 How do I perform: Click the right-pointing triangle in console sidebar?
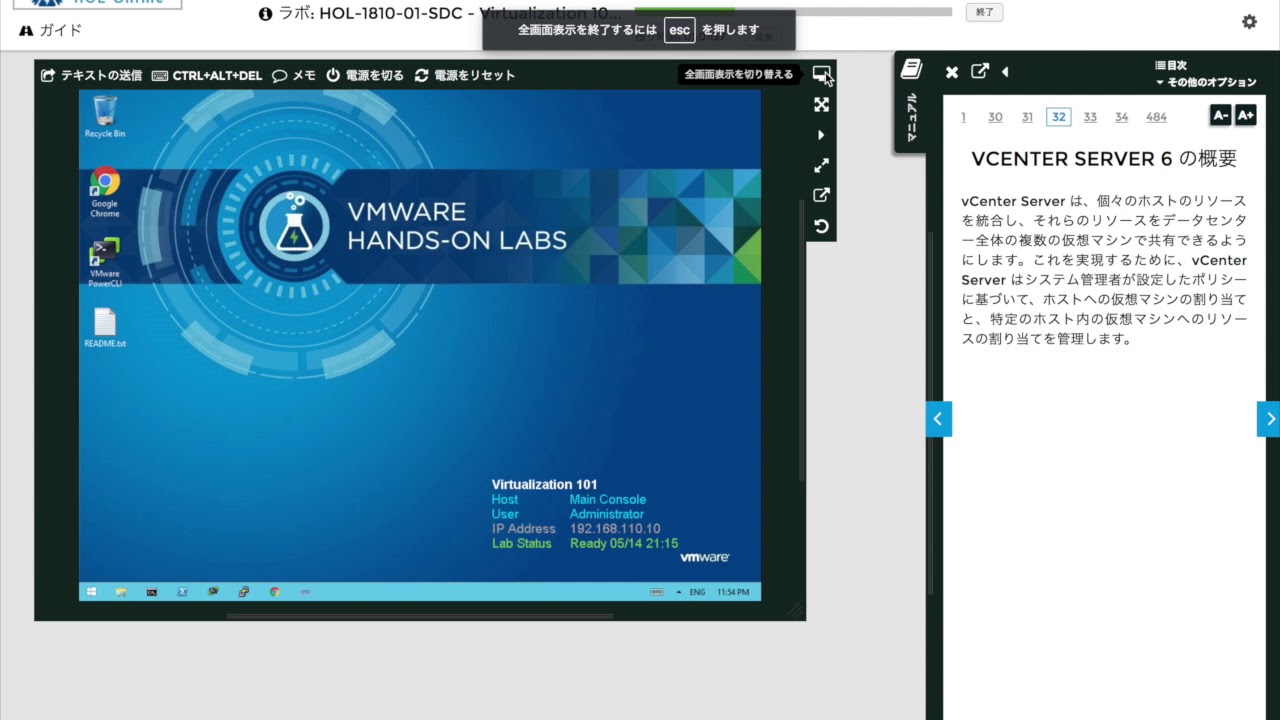coord(821,135)
